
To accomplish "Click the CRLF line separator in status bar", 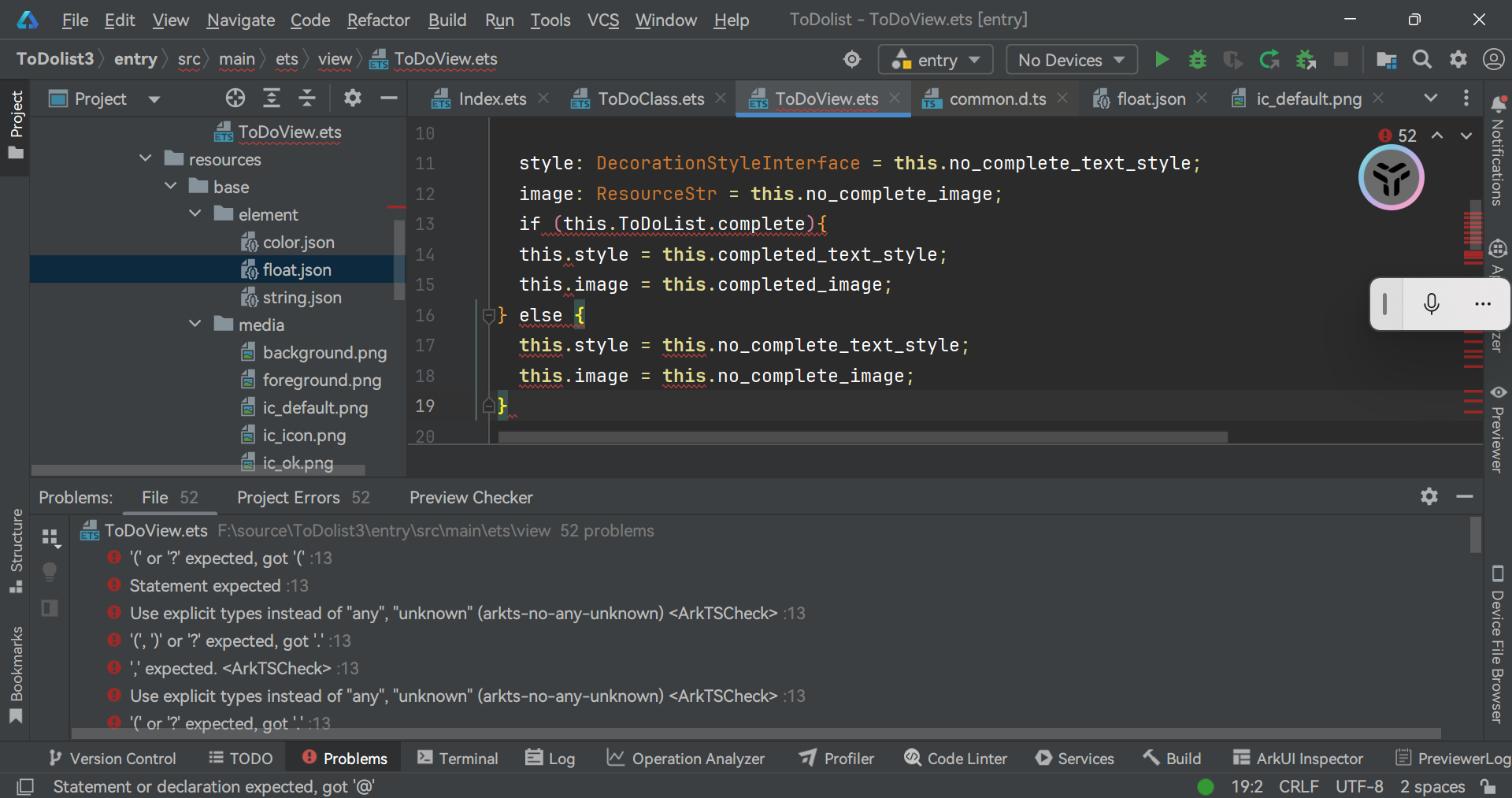I will pyautogui.click(x=1298, y=786).
